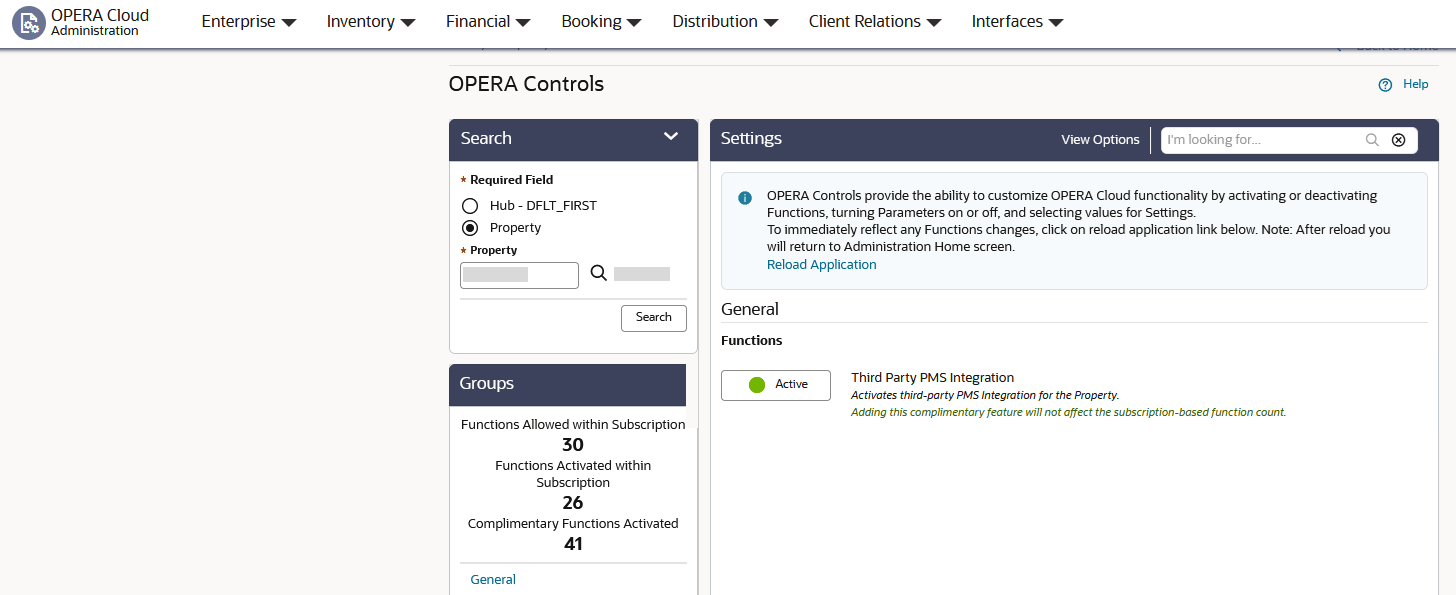Click the Third Party PMS Integration title

(x=932, y=378)
